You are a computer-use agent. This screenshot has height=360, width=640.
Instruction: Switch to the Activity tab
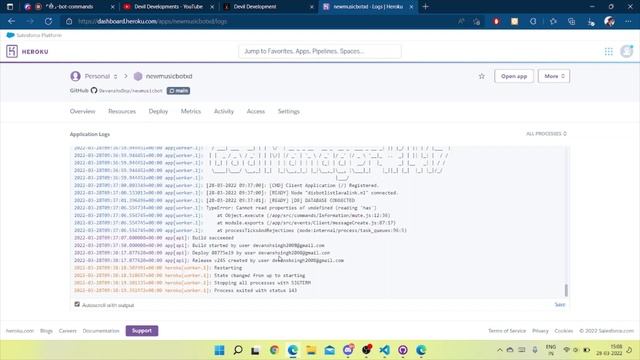pyautogui.click(x=224, y=111)
